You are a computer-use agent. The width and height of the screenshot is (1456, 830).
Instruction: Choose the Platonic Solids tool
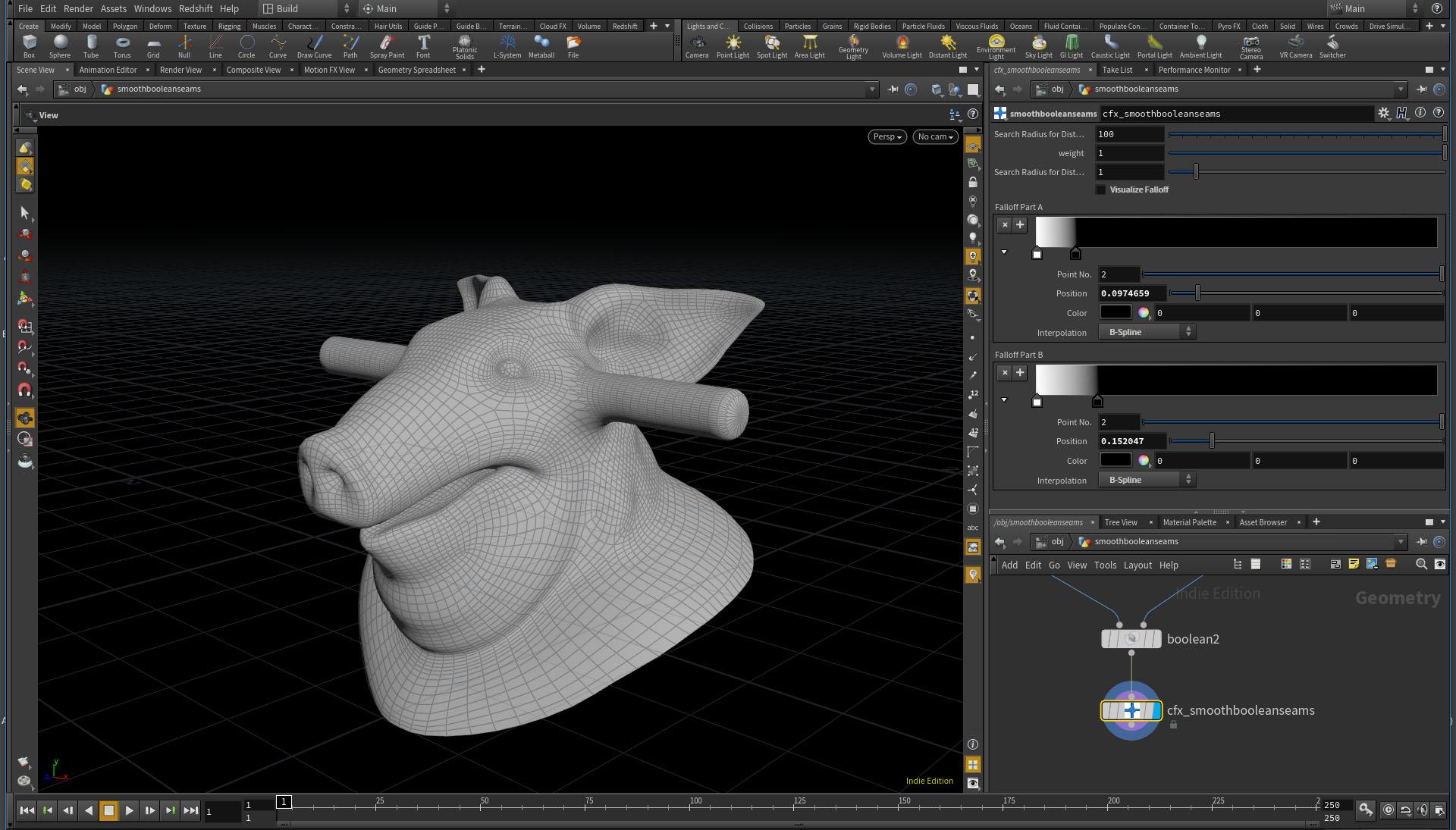pyautogui.click(x=464, y=45)
